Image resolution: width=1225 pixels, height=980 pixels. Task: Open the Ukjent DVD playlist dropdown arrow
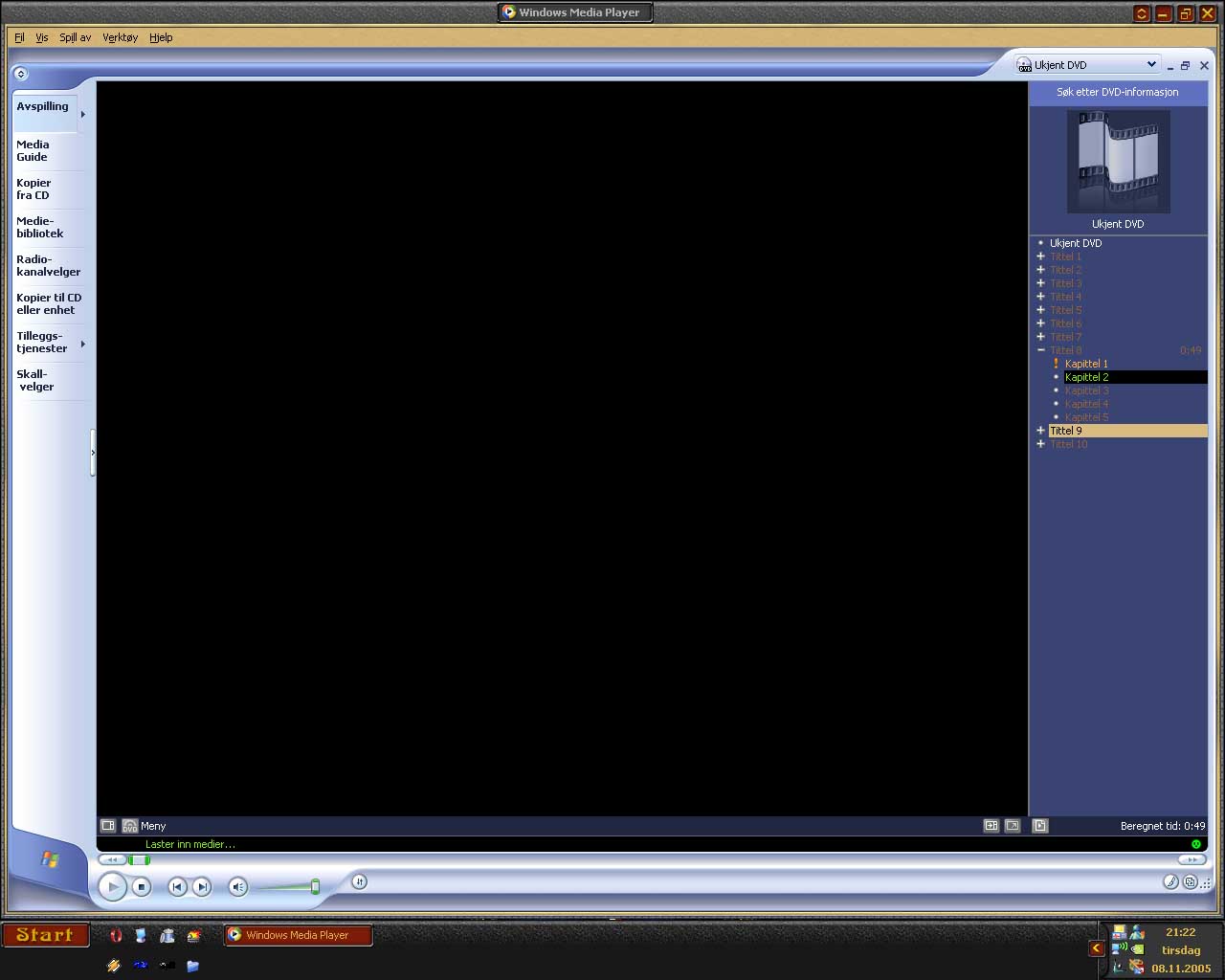click(1151, 64)
